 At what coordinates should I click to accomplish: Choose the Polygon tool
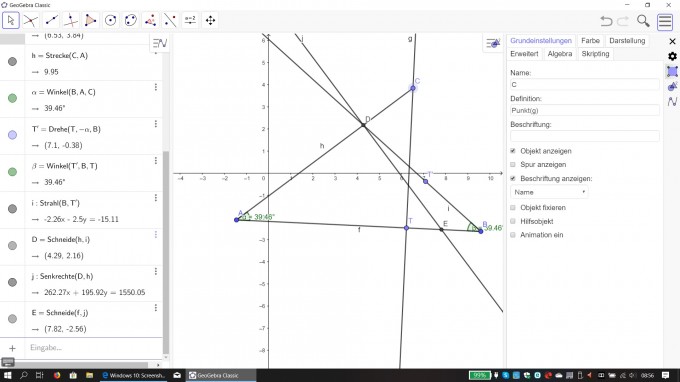[x=91, y=20]
